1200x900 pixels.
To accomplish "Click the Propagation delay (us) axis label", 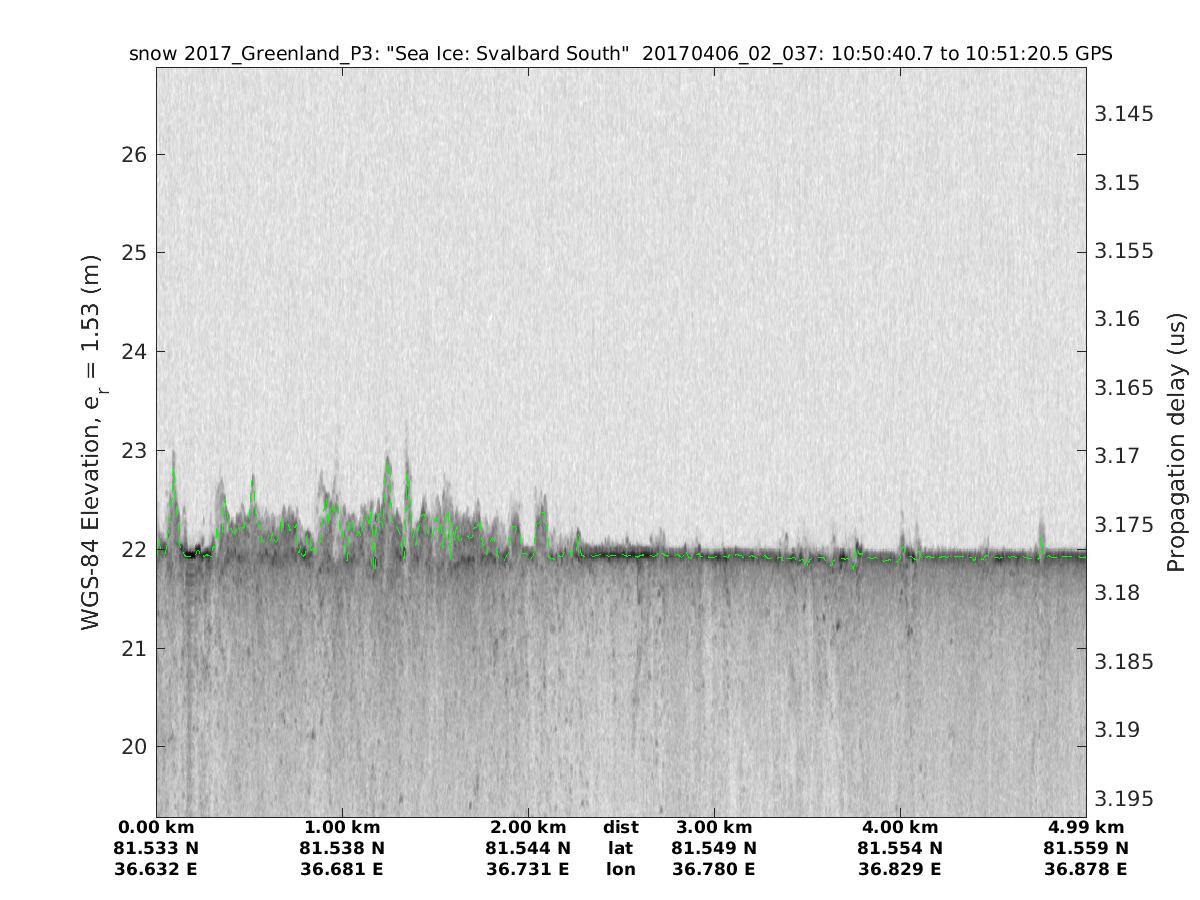I will click(1176, 443).
